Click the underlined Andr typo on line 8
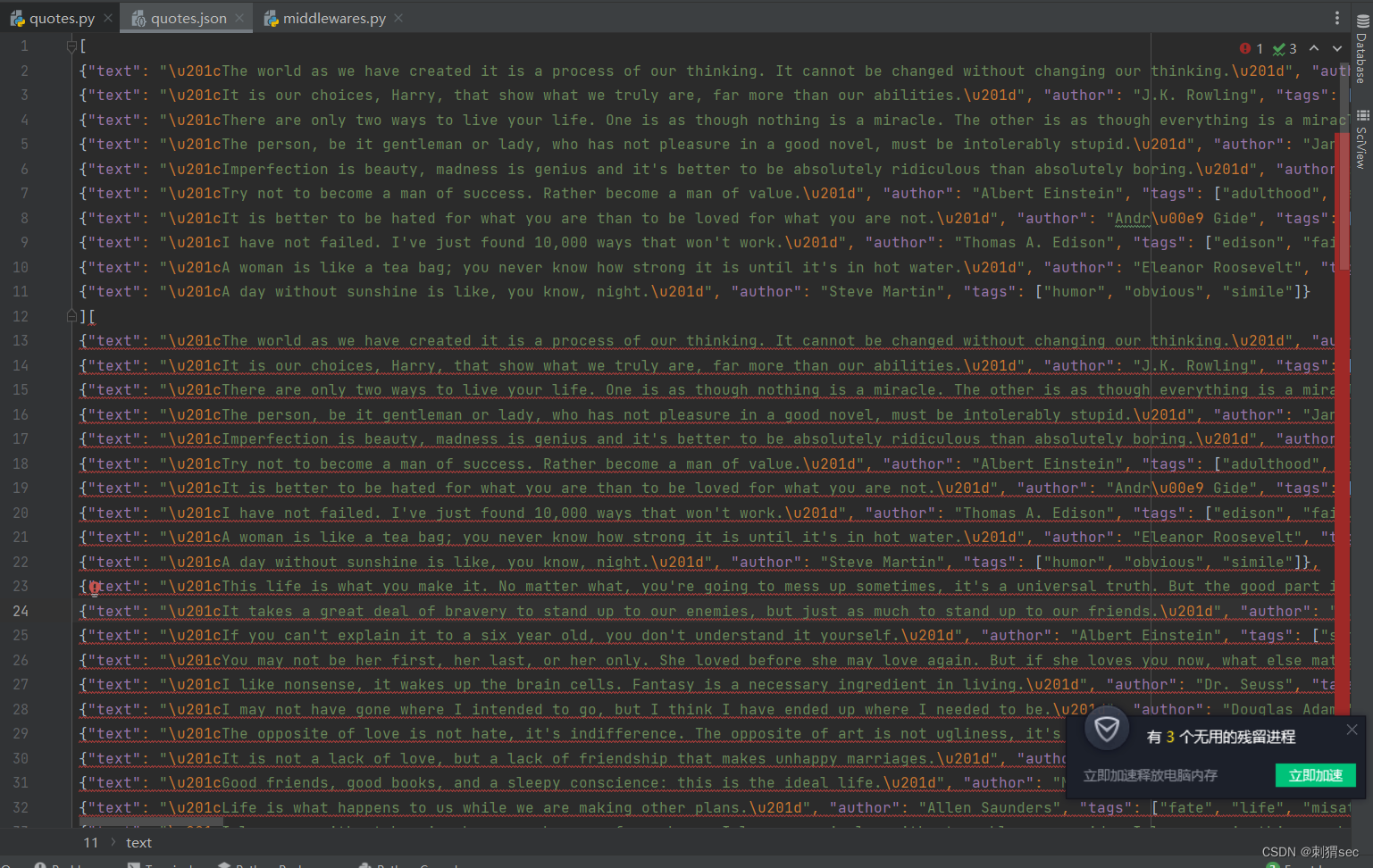1373x868 pixels. [1133, 218]
